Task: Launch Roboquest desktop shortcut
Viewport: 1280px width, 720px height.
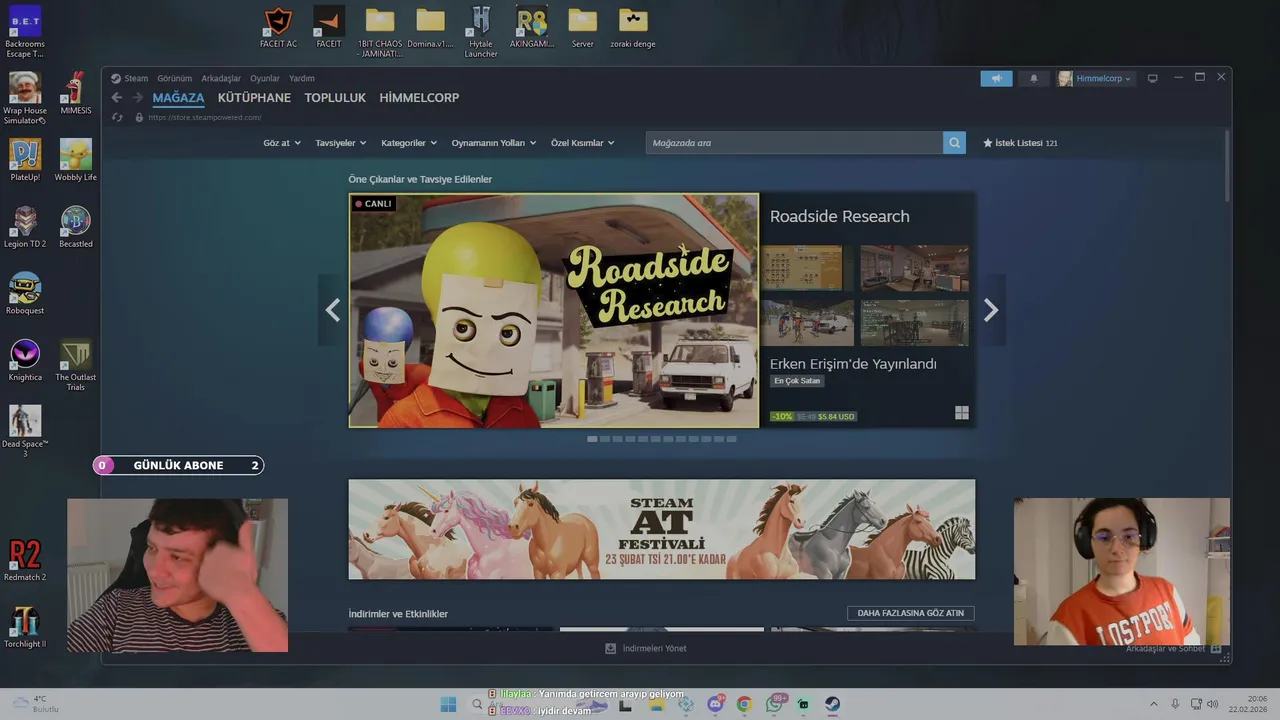Action: click(x=25, y=294)
